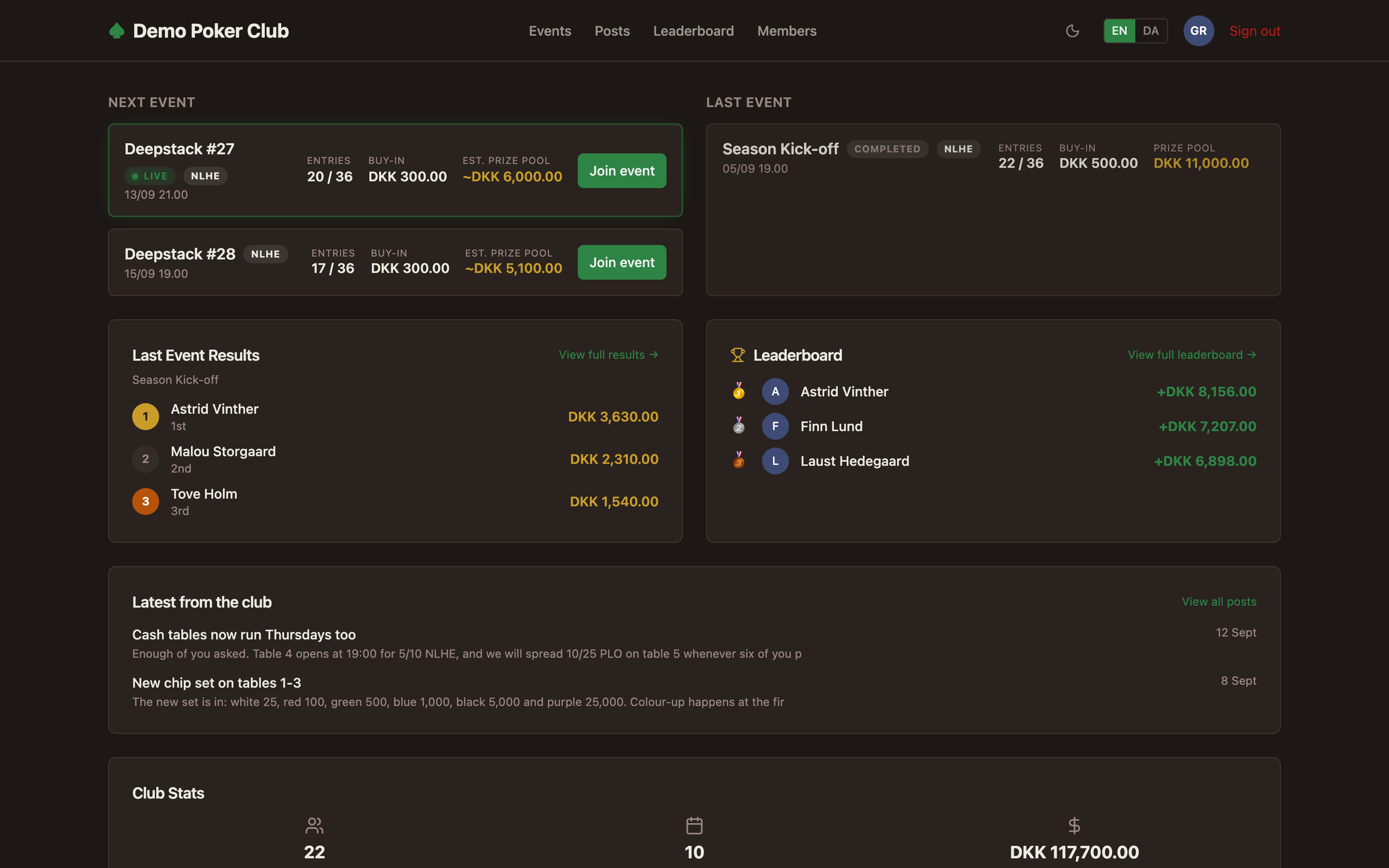Click the 17 / 36 entries count
Screen dimensions: 1389x868
333,268
